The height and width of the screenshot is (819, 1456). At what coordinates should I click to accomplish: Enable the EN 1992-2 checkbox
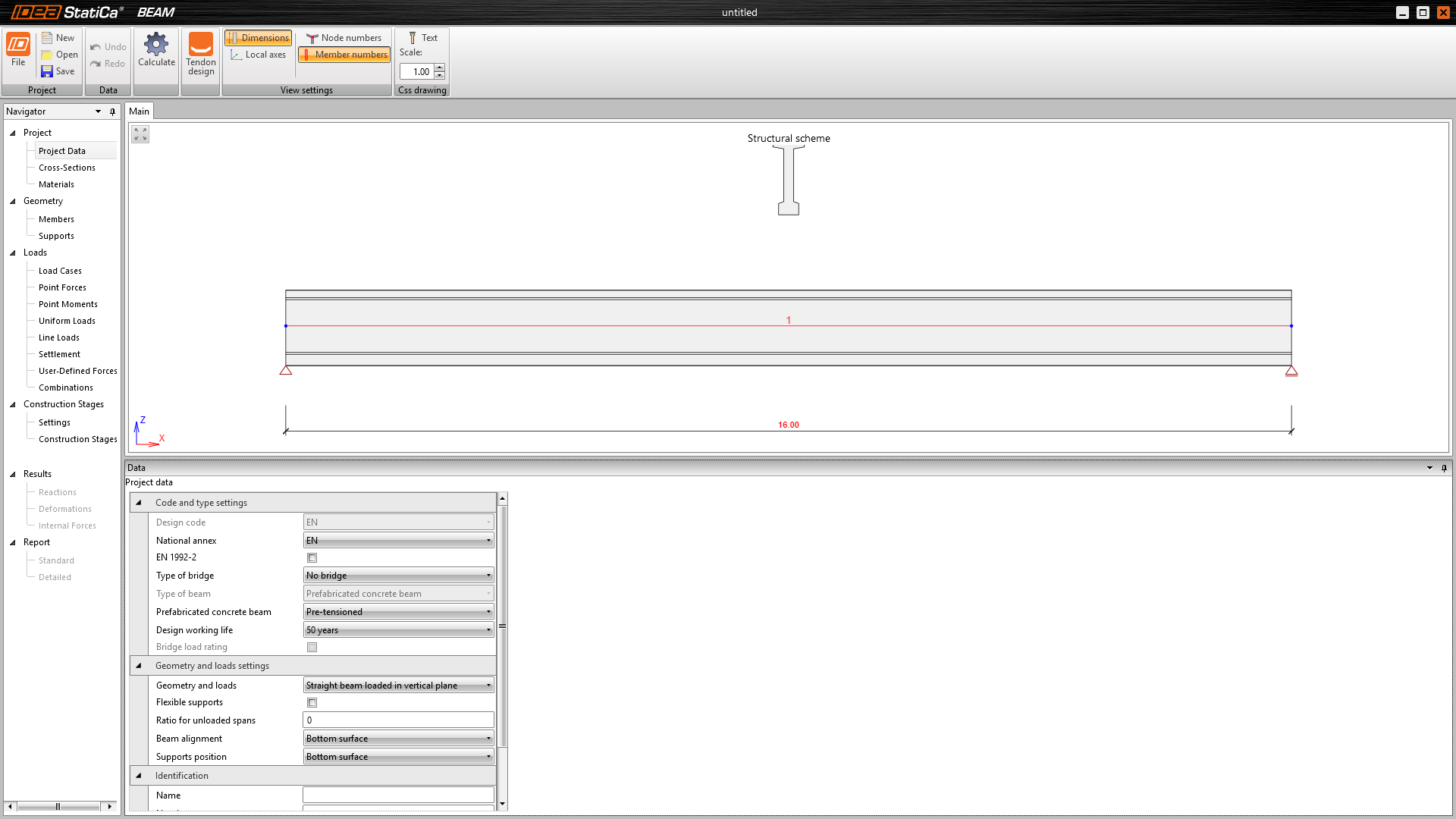(312, 558)
